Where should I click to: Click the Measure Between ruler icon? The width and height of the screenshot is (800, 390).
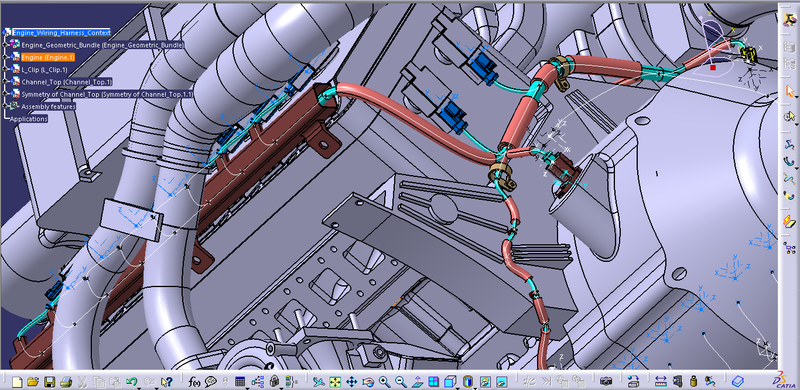[x=660, y=381]
